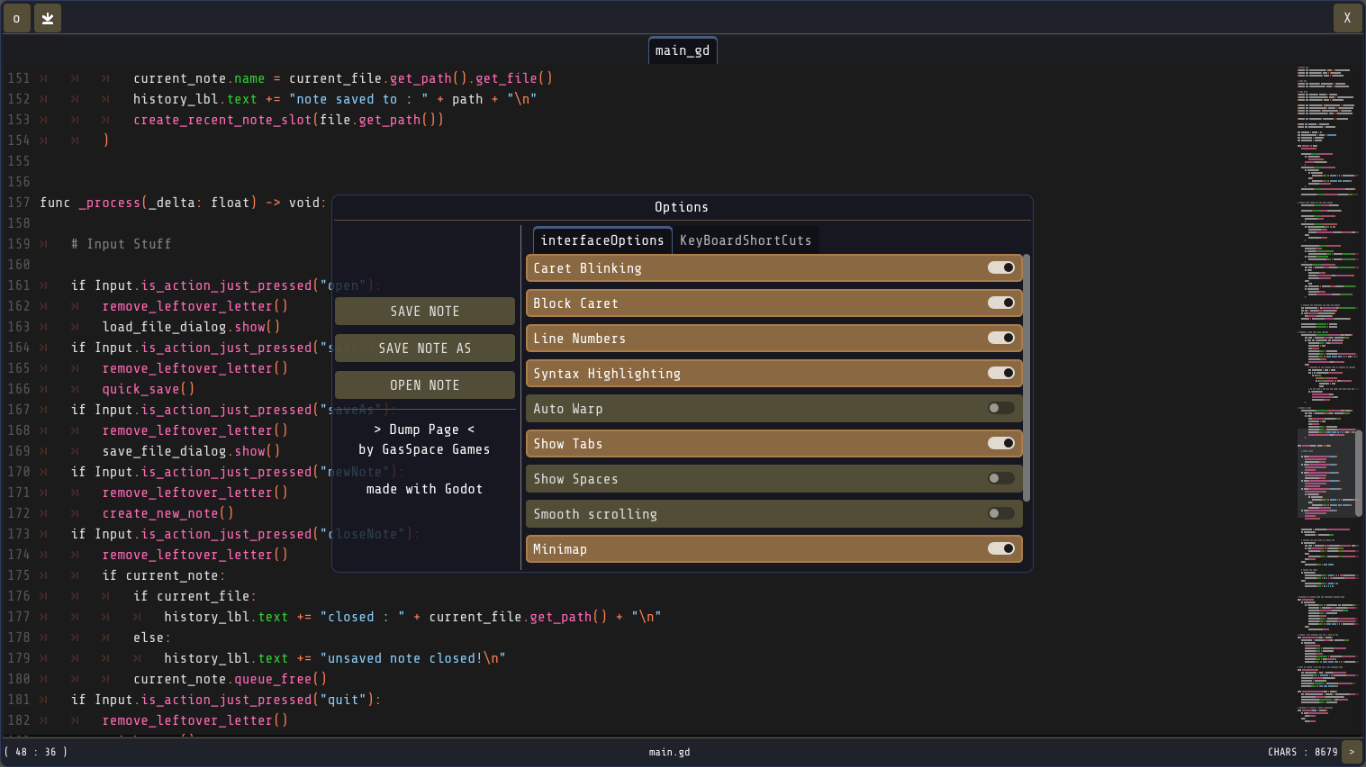1366x768 pixels.
Task: Enable the Auto Warp toggle
Action: click(1001, 408)
